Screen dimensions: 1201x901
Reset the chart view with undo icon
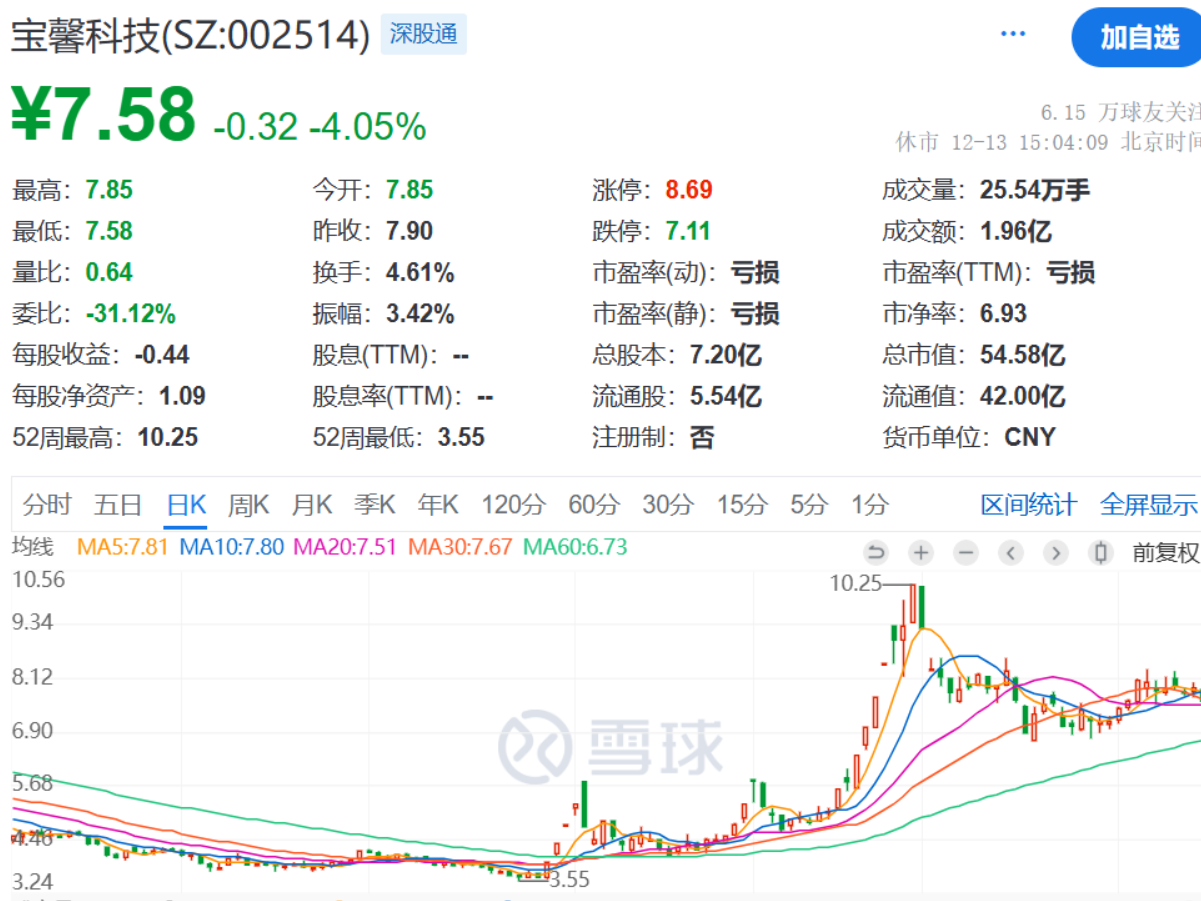876,552
